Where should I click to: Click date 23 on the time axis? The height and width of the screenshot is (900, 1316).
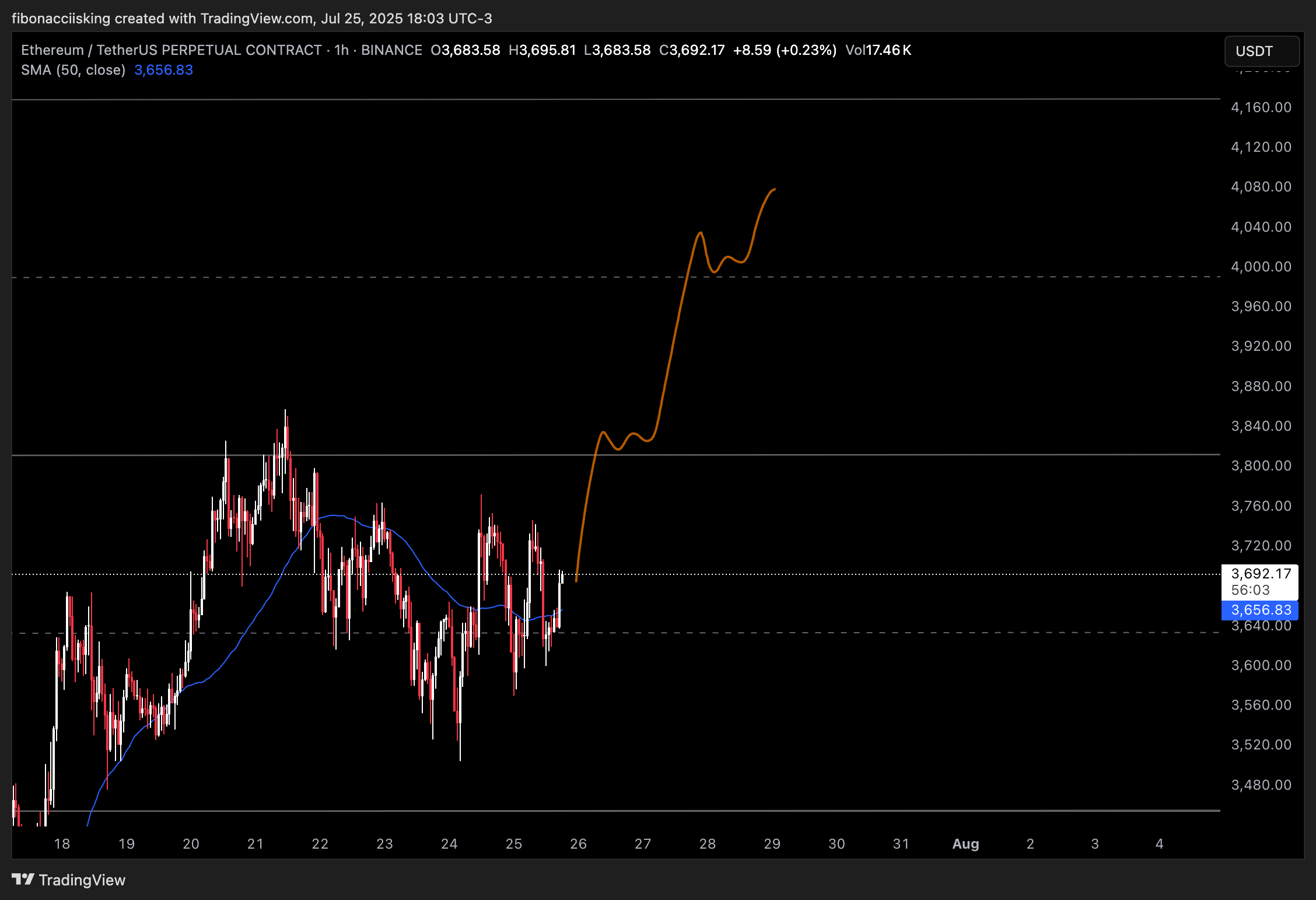click(x=384, y=844)
